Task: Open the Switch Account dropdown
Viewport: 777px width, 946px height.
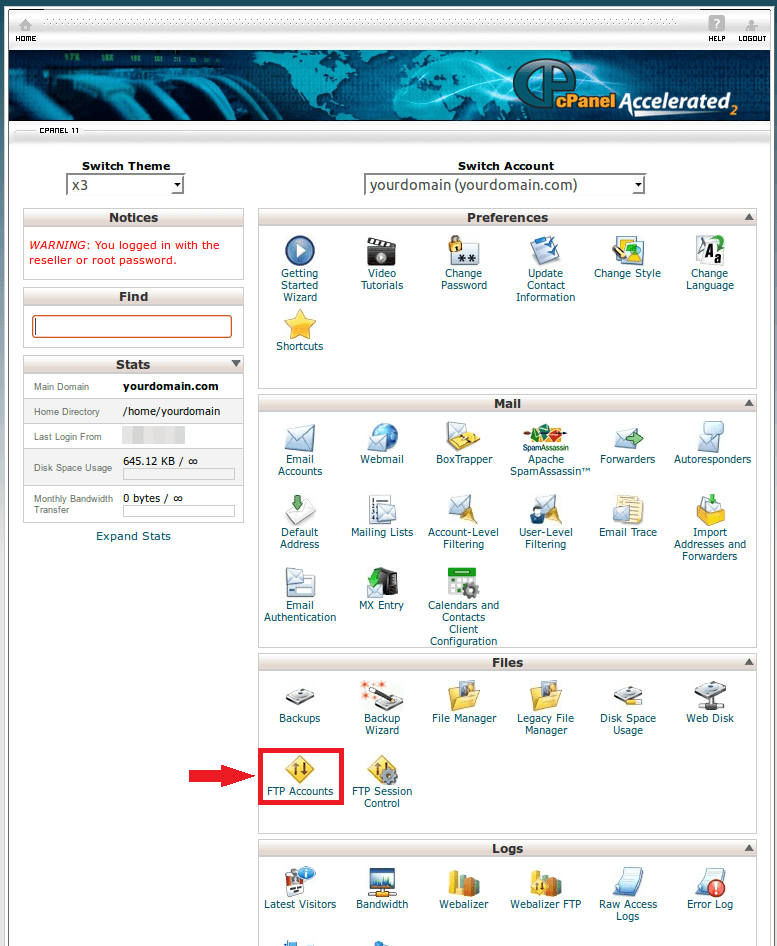Action: (505, 185)
